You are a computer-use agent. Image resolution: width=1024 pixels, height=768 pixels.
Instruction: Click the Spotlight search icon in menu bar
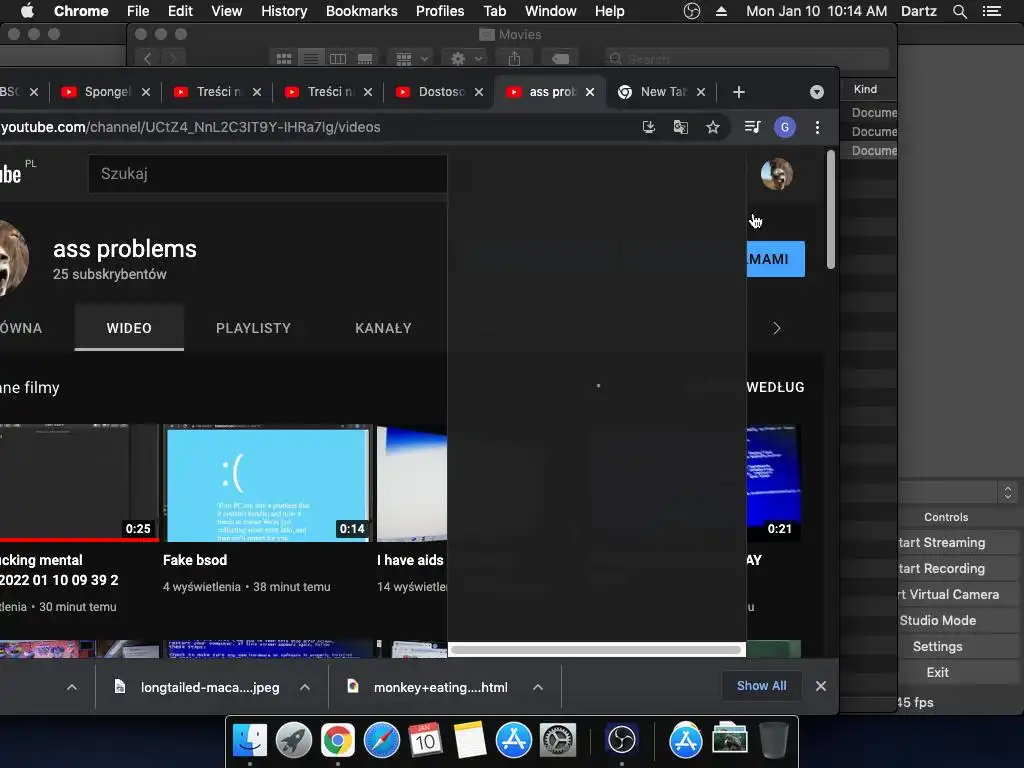point(959,11)
